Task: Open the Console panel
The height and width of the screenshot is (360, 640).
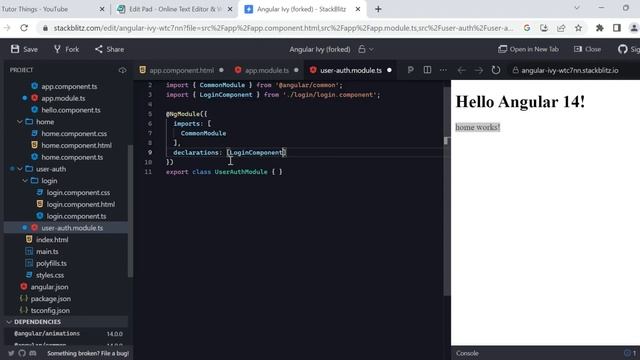Action: [x=467, y=353]
